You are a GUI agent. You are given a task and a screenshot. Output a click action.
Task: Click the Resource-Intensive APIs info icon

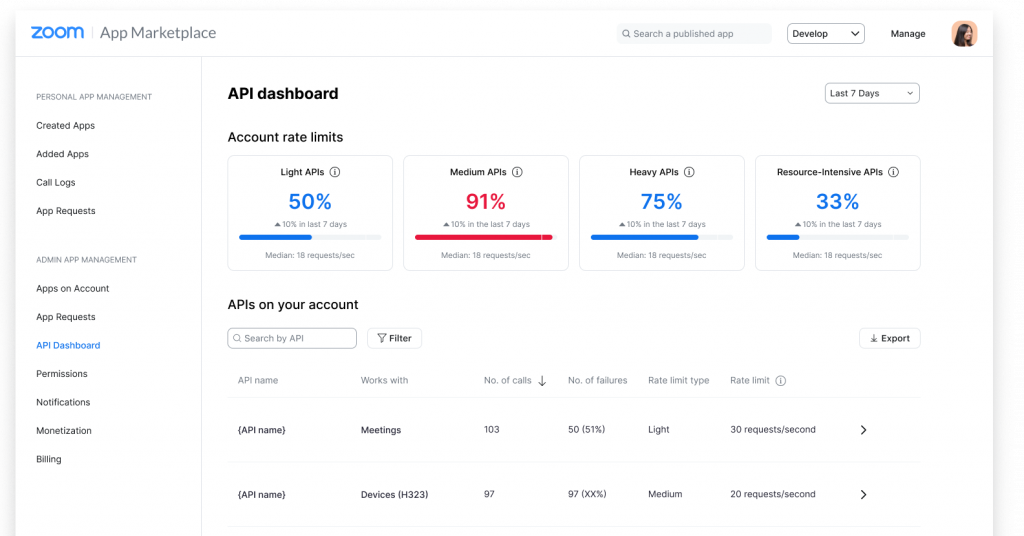click(x=893, y=173)
